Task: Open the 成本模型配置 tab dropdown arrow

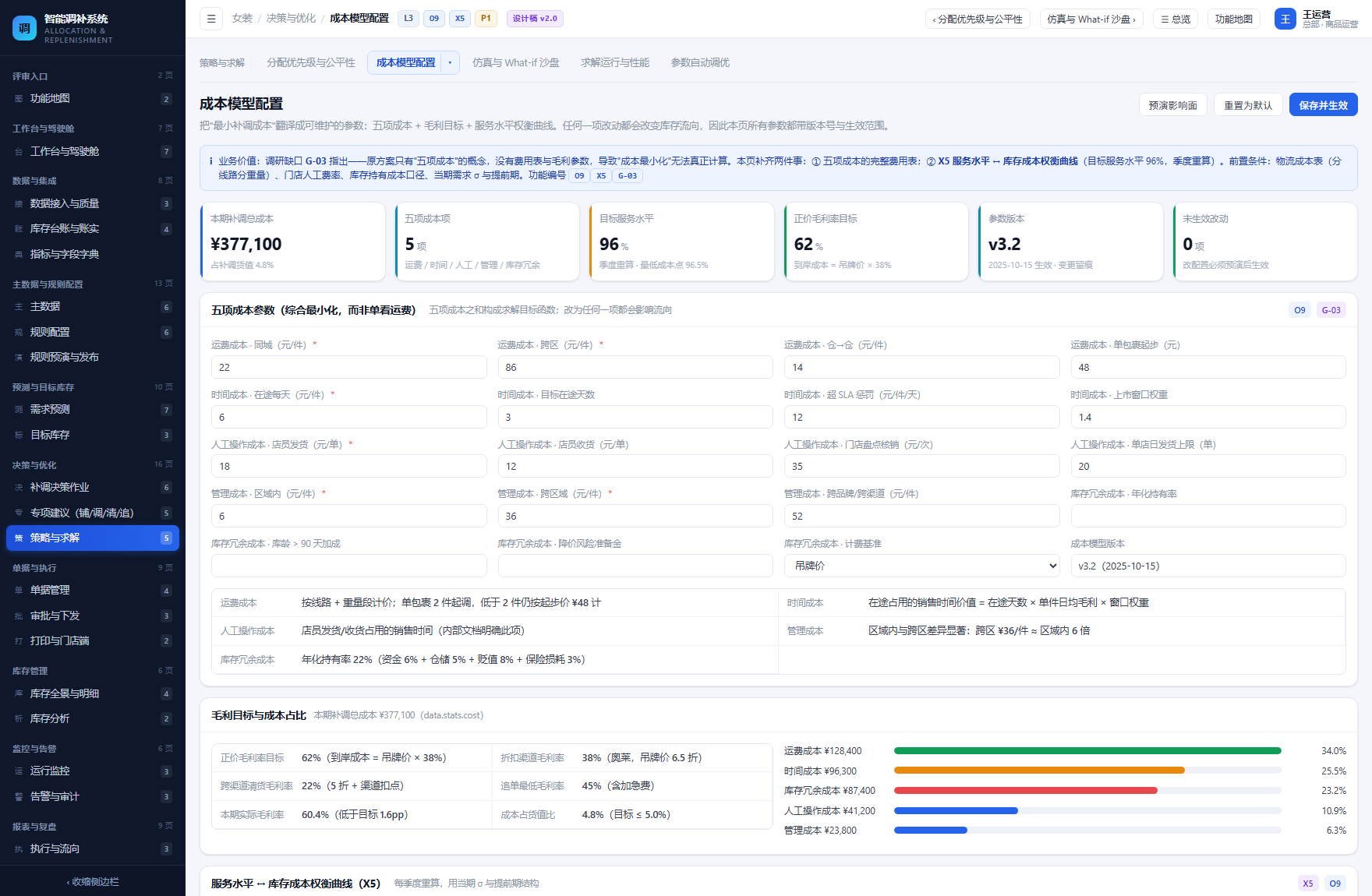Action: pyautogui.click(x=450, y=62)
